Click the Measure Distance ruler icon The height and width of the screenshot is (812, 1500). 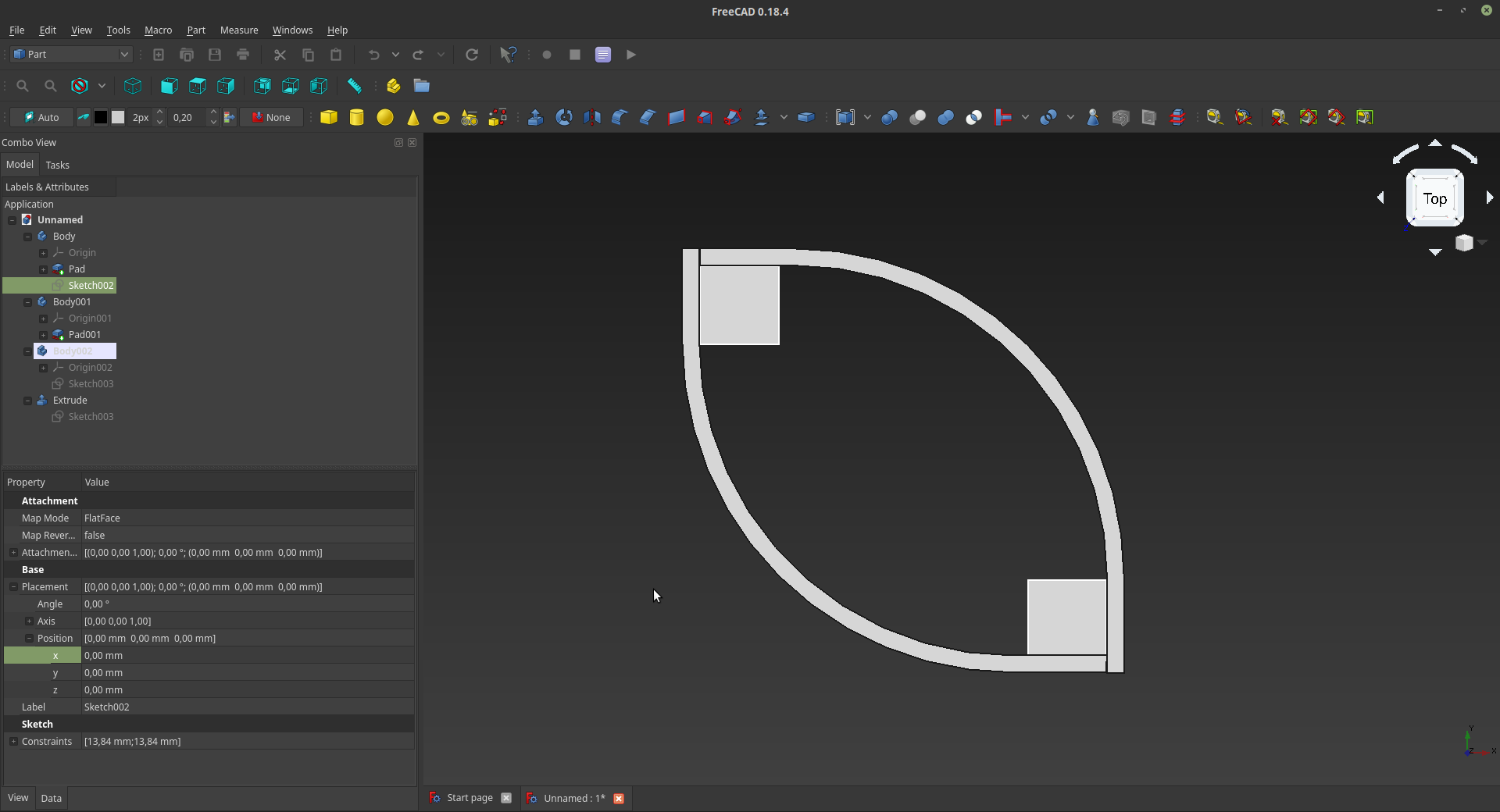[x=355, y=86]
